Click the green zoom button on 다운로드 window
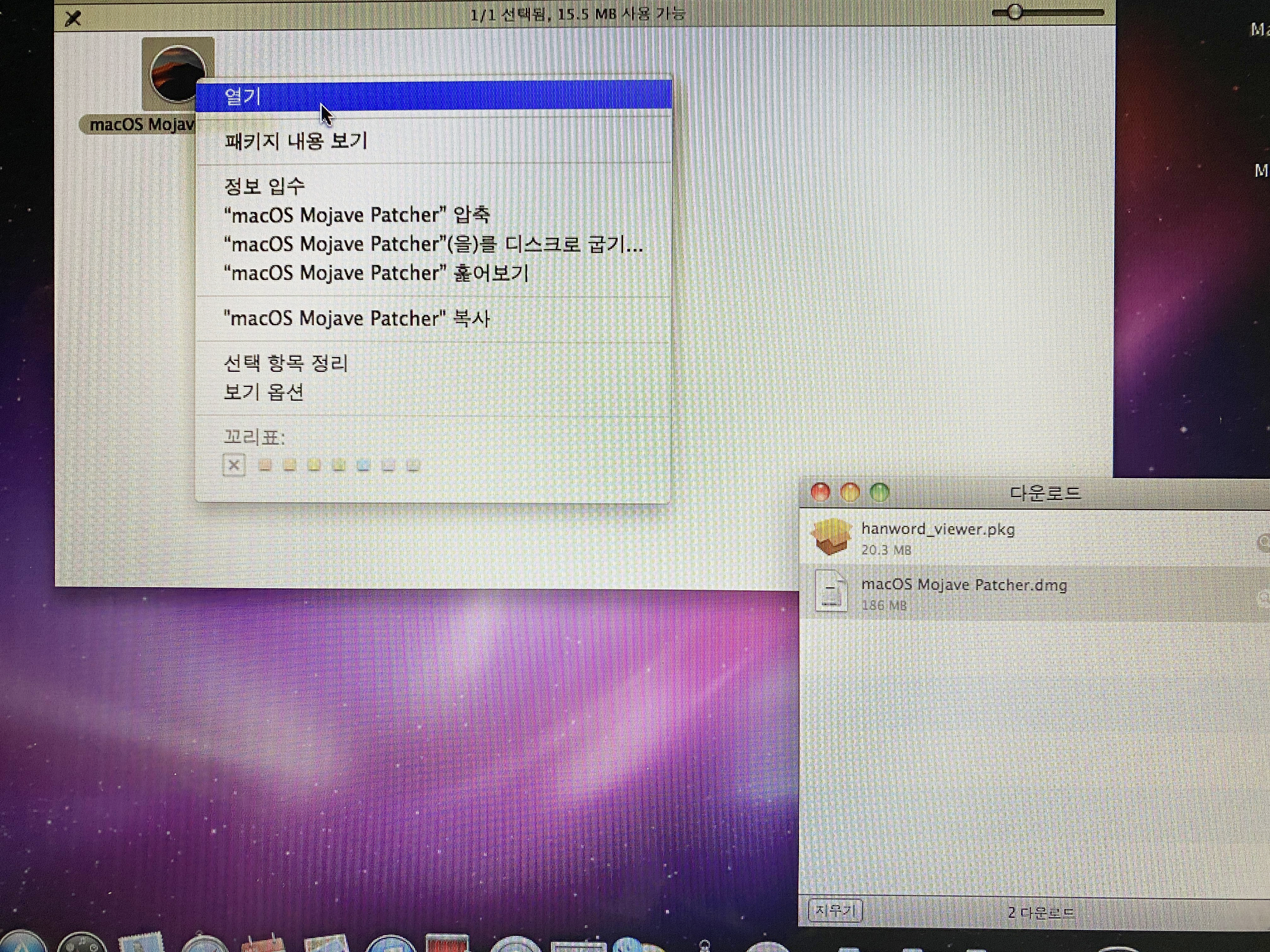The image size is (1270, 952). point(879,492)
